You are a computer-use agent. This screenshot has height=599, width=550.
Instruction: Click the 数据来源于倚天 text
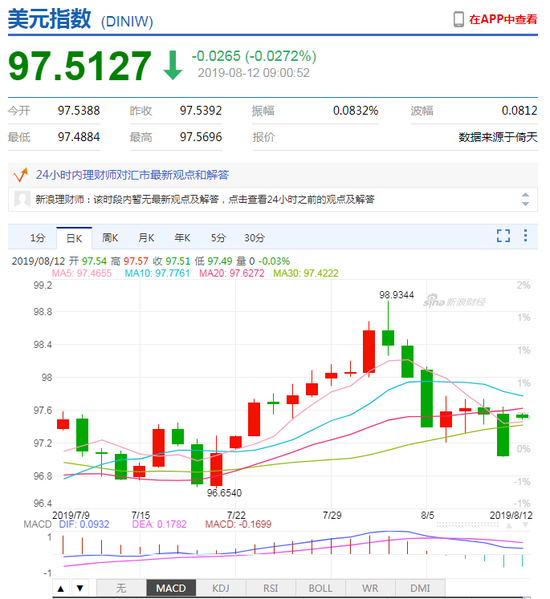point(498,137)
